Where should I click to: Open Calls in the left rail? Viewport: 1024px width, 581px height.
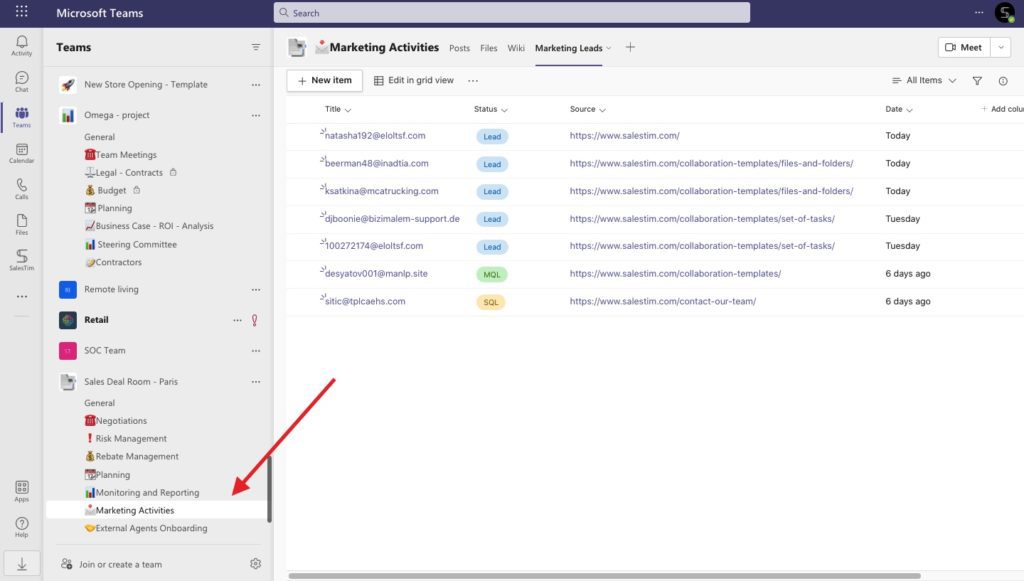(22, 189)
